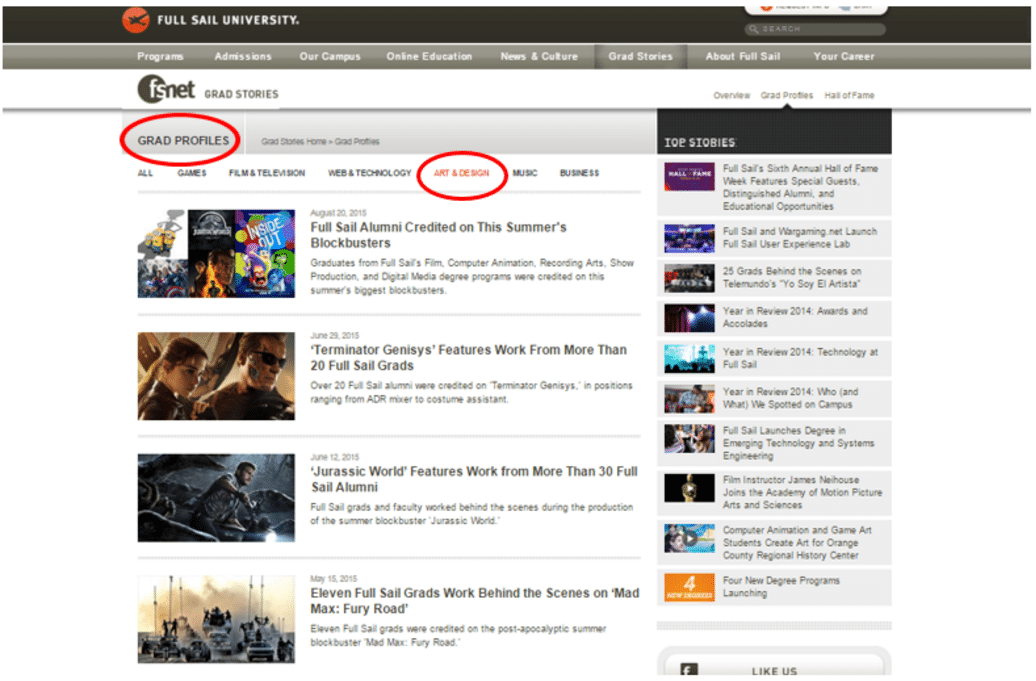Viewport: 1036px width, 681px height.
Task: Select the Games category filter
Action: [192, 173]
